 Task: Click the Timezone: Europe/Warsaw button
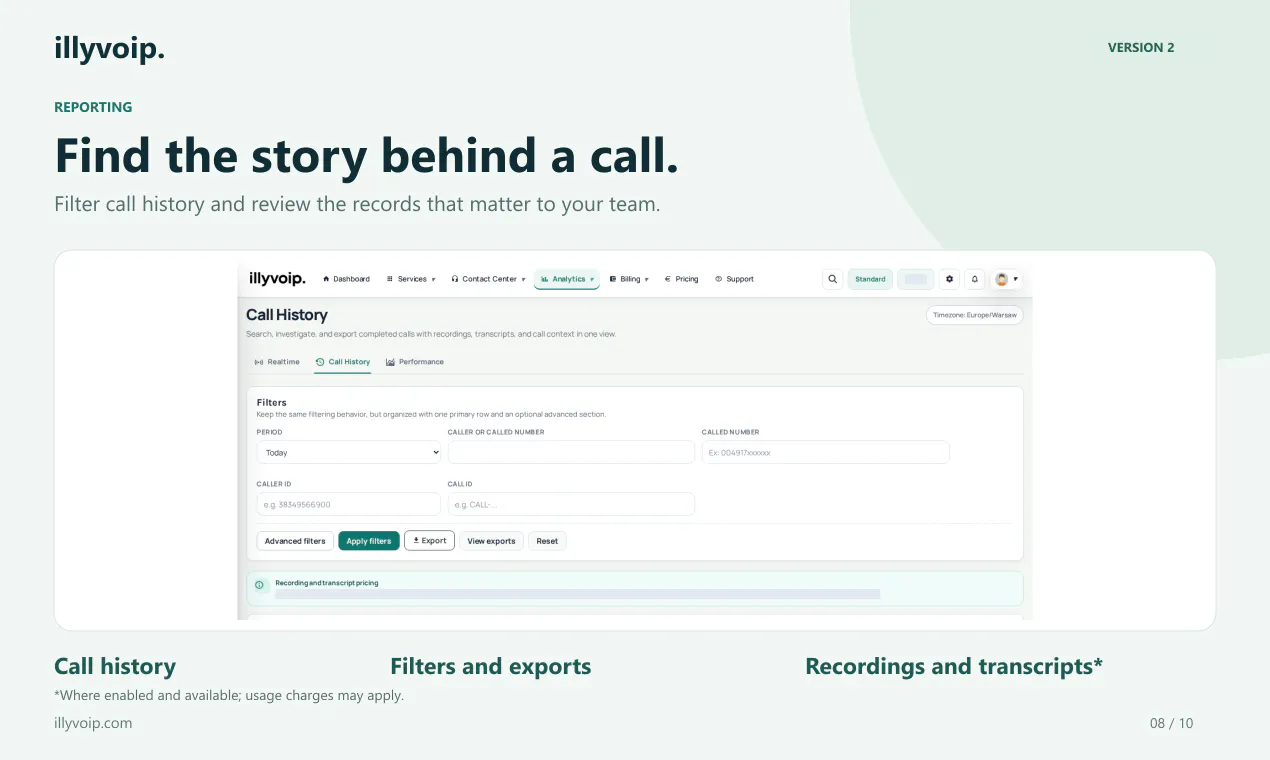[975, 315]
